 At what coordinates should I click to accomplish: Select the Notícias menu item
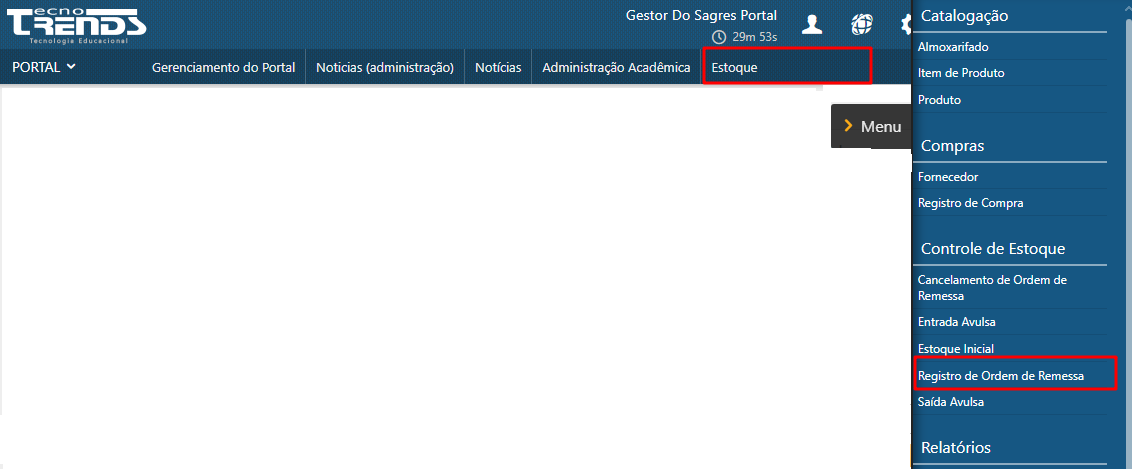[498, 68]
